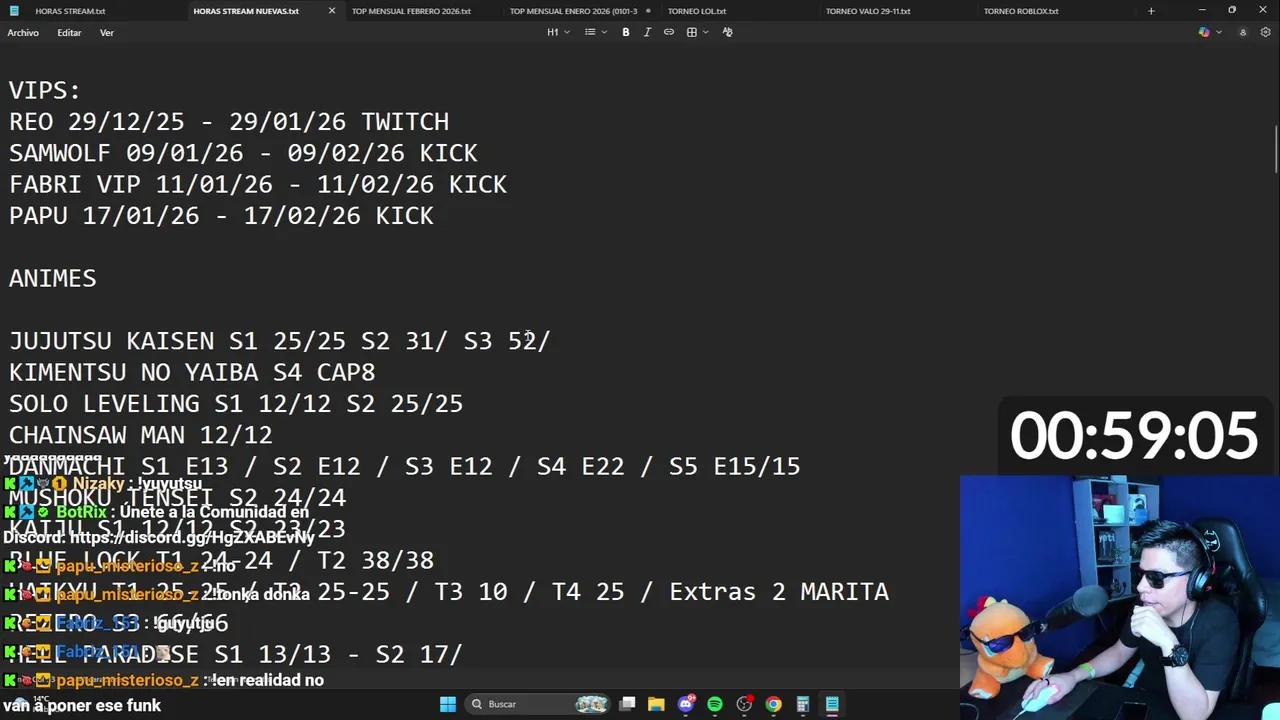Click BotRix's chat message about Comunidad
The width and height of the screenshot is (1280, 720).
pos(160,525)
